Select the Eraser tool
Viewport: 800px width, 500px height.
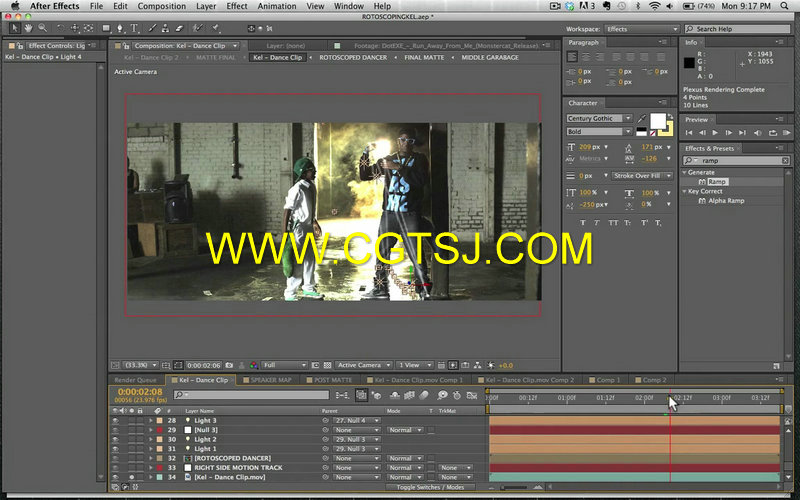(179, 28)
